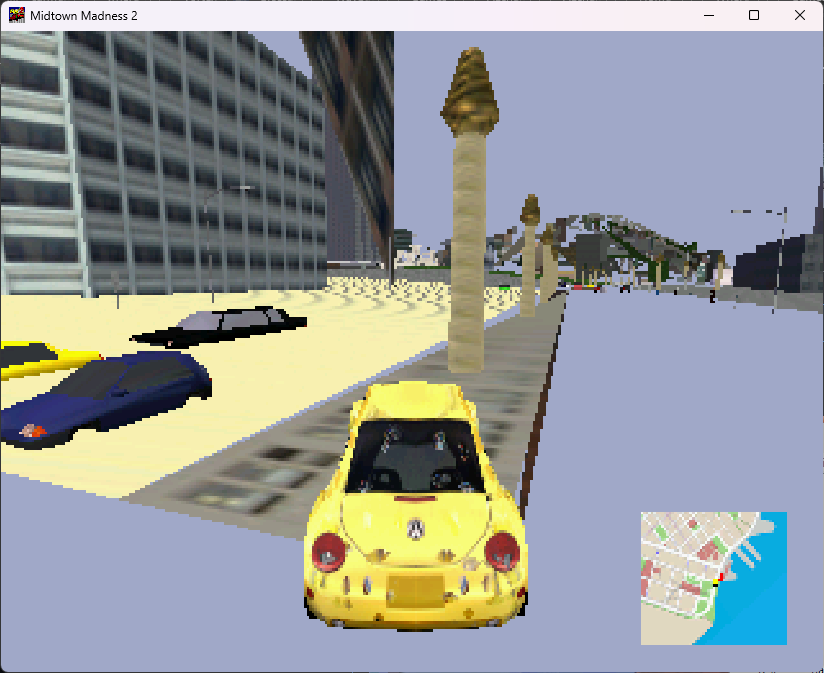Click the black marker beside the yellow minimap dot
Image resolution: width=824 pixels, height=673 pixels.
tap(716, 585)
